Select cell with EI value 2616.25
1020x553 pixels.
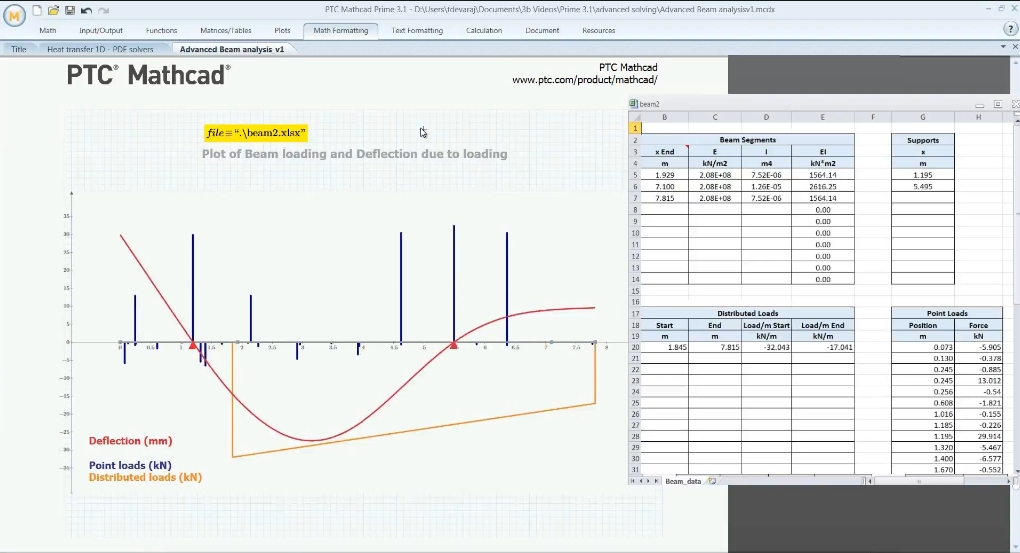point(822,187)
